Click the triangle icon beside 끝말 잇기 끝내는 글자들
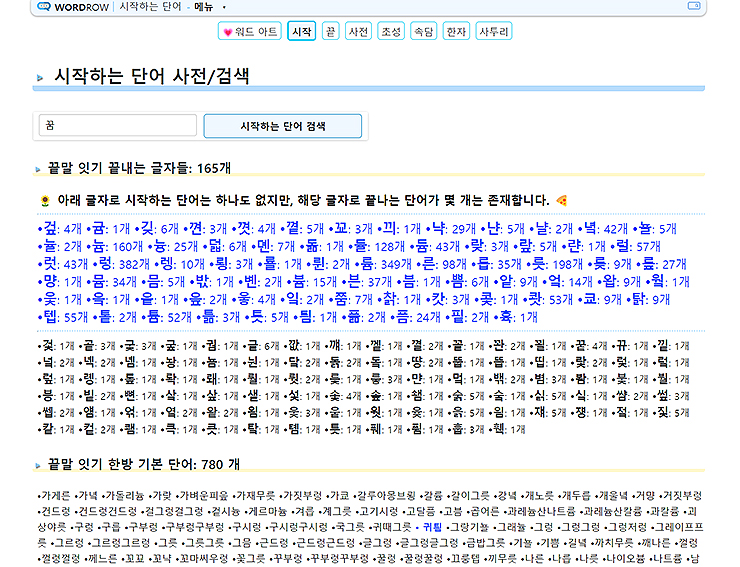 point(38,169)
